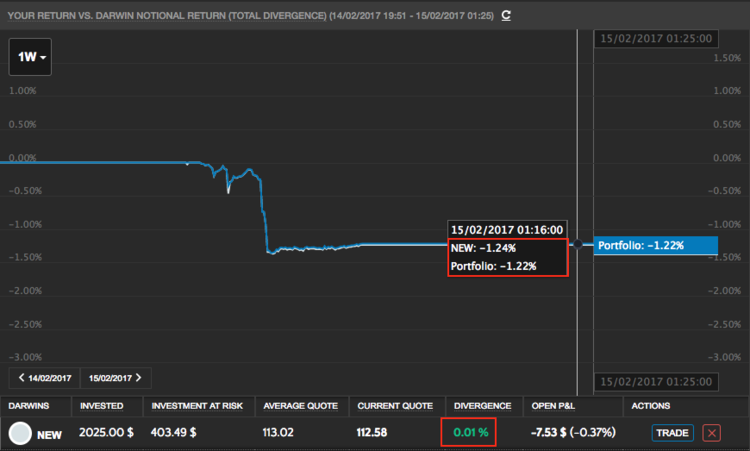This screenshot has width=750, height=451.
Task: Click the refresh icon beside the chart title
Action: point(506,15)
